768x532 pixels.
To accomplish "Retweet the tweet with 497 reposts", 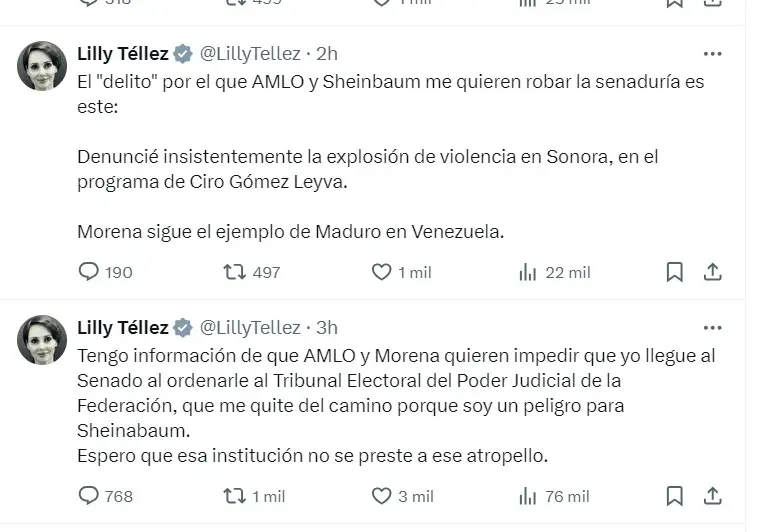I will pos(233,271).
